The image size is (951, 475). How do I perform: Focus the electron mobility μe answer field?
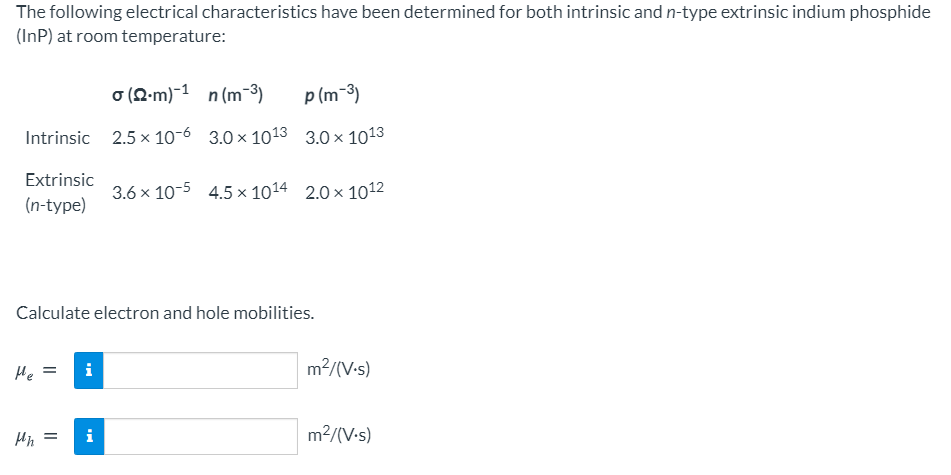point(200,370)
